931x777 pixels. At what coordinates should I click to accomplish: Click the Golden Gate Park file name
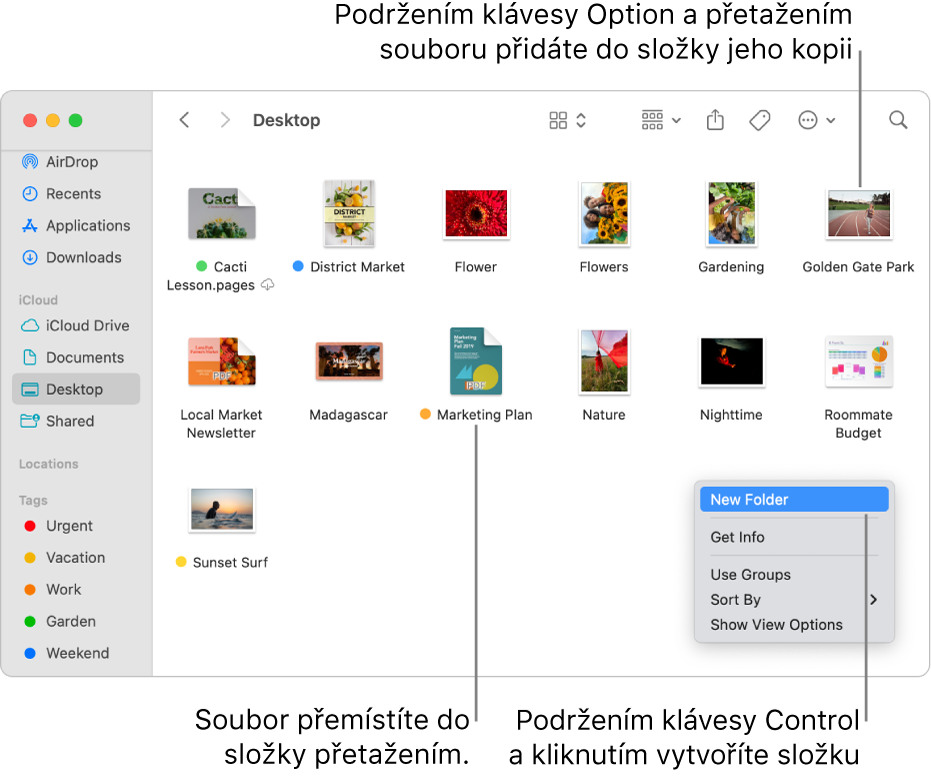coord(859,267)
